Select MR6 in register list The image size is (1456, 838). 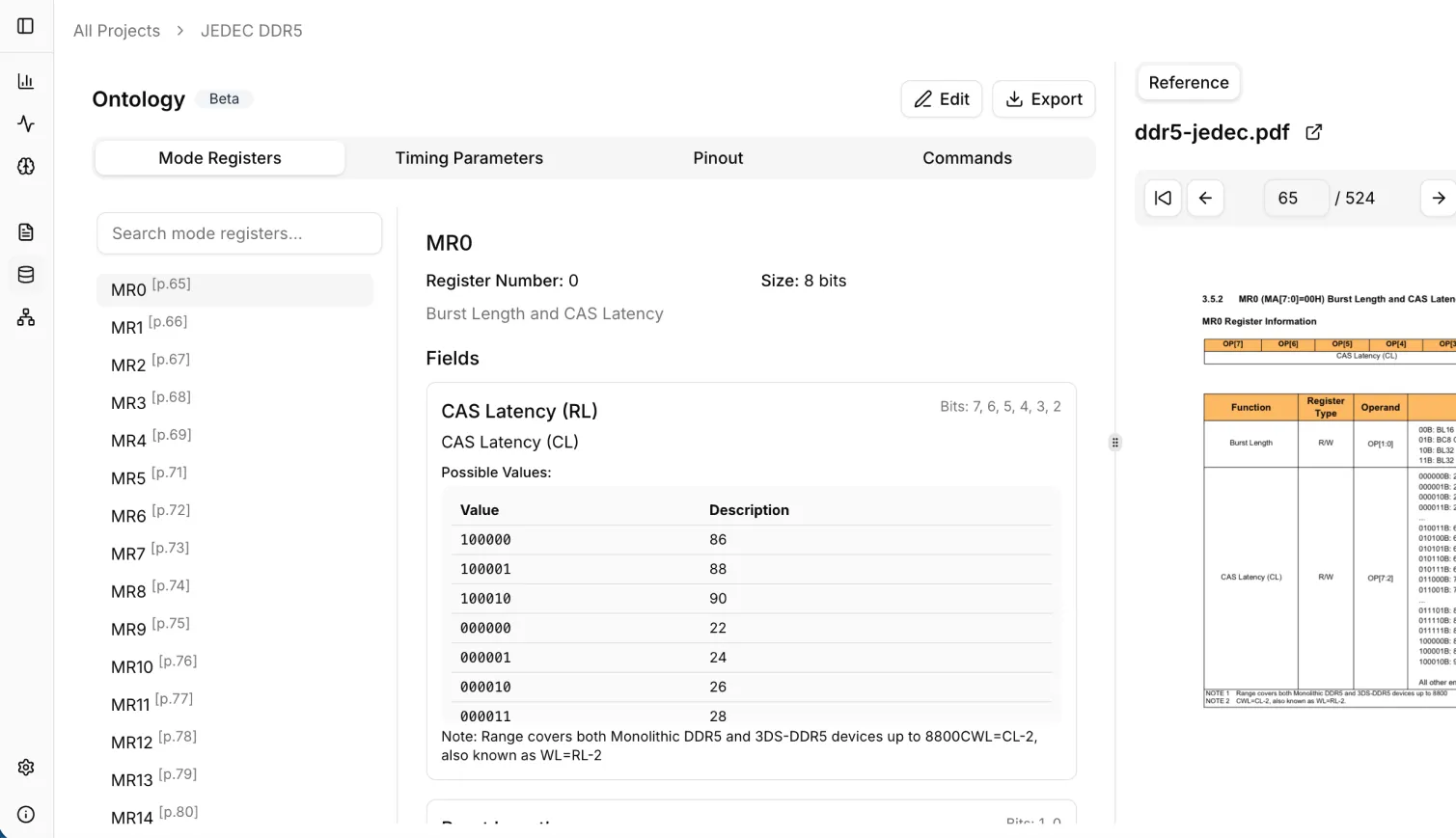point(234,515)
